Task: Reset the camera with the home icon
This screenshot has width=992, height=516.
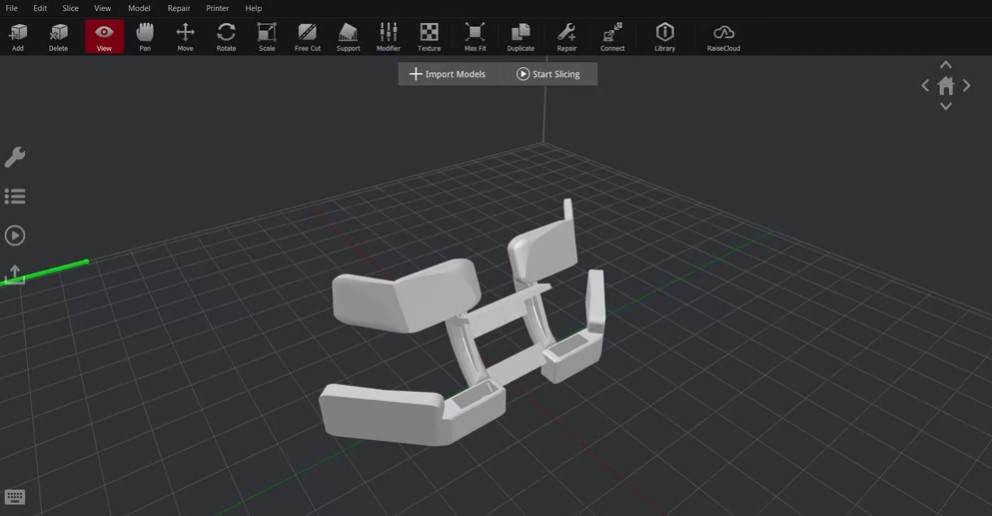Action: pyautogui.click(x=946, y=85)
